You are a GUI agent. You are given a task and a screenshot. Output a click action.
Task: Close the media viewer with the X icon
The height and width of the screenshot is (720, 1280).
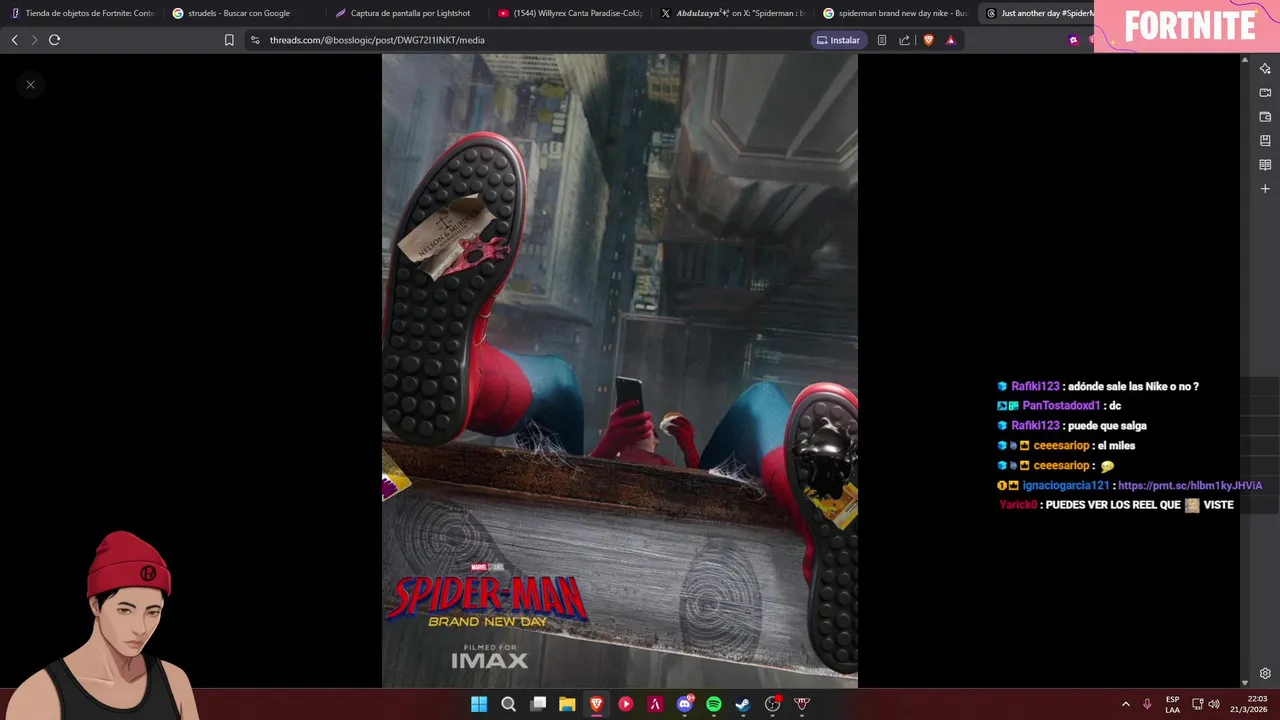tap(30, 85)
